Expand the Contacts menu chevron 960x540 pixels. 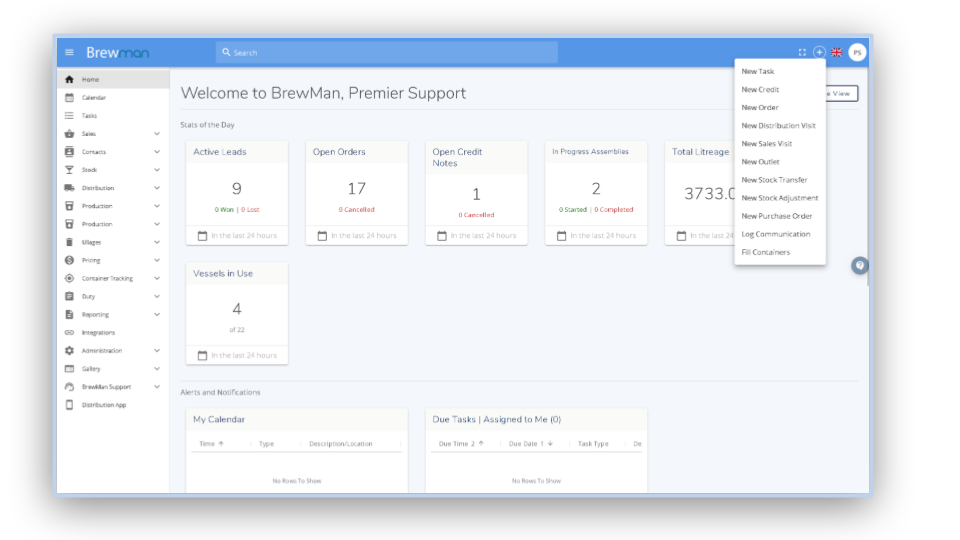coord(157,152)
